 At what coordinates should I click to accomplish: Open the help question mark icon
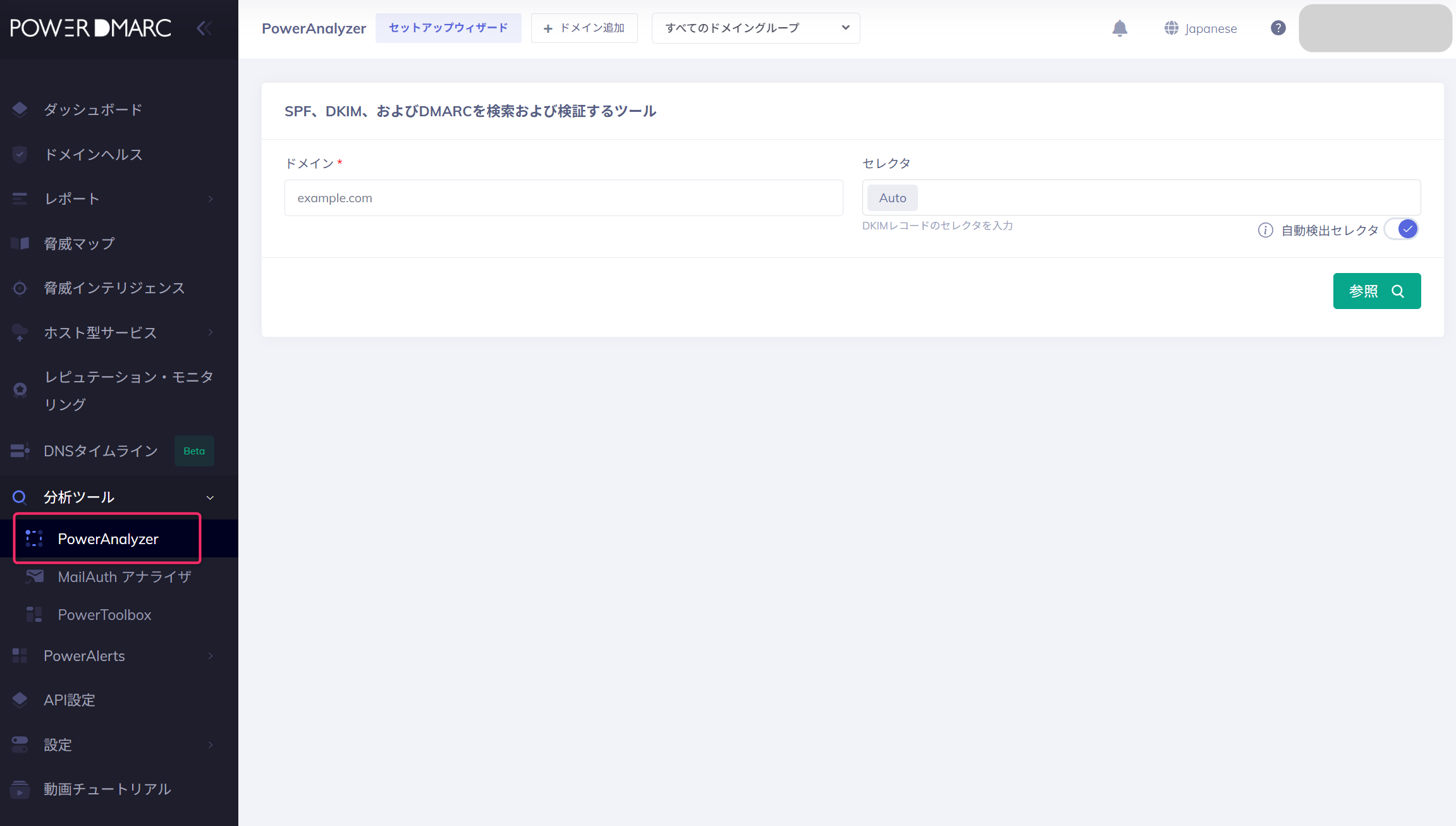(x=1278, y=28)
